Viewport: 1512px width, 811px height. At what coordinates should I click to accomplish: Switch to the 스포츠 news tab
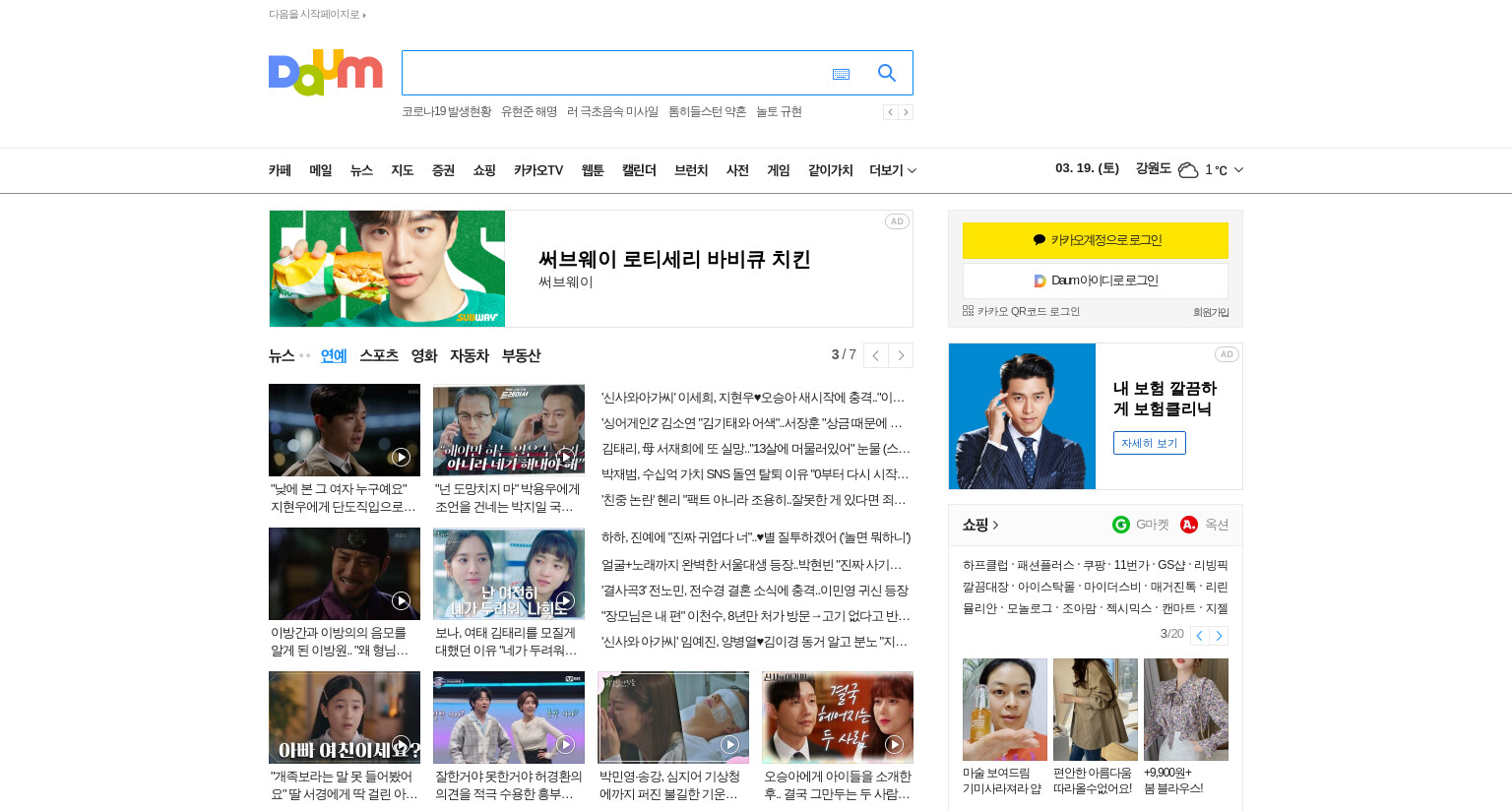379,355
